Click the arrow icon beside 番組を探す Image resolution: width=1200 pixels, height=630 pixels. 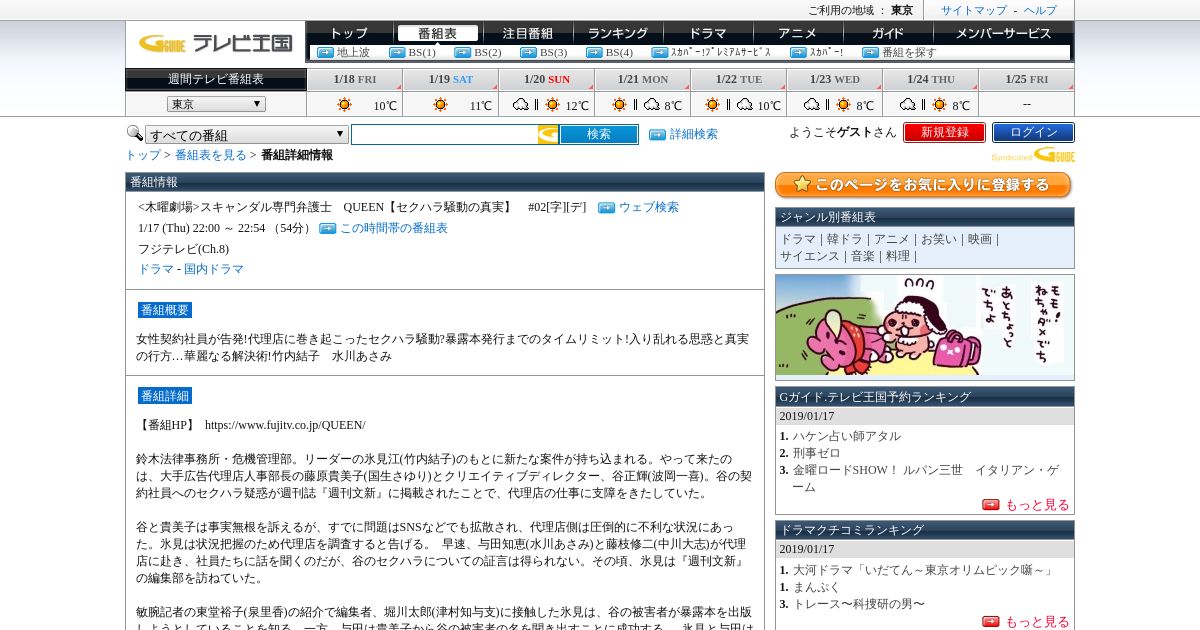(870, 52)
